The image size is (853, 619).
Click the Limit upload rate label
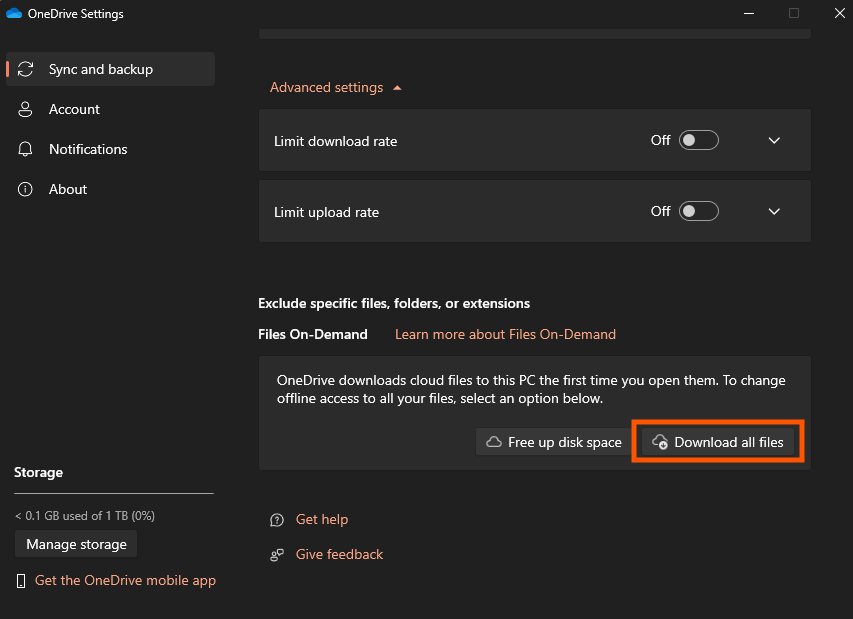(x=326, y=212)
